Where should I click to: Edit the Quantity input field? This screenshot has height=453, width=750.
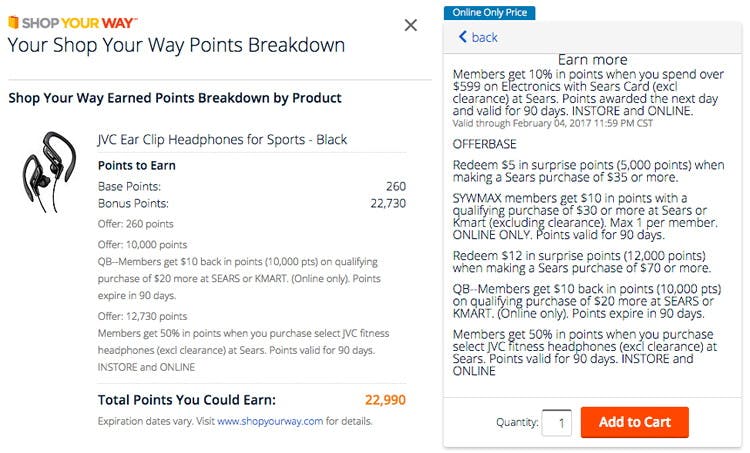pyautogui.click(x=557, y=423)
